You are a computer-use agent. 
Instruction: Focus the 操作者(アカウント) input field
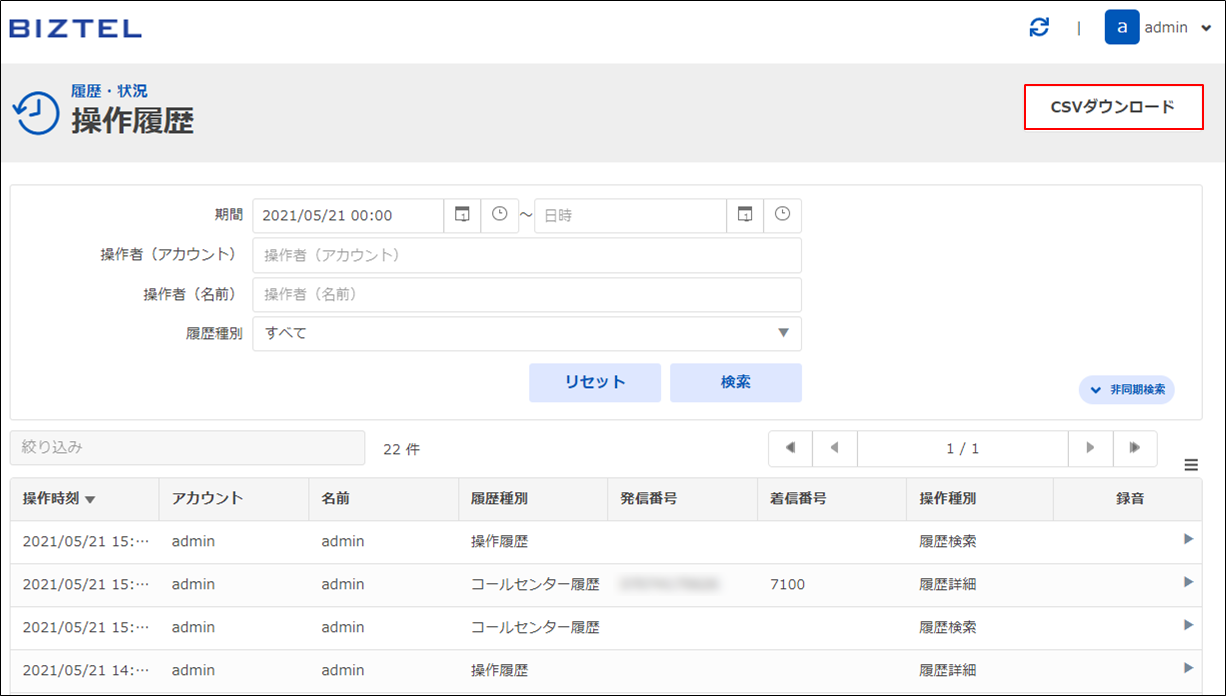coord(527,255)
